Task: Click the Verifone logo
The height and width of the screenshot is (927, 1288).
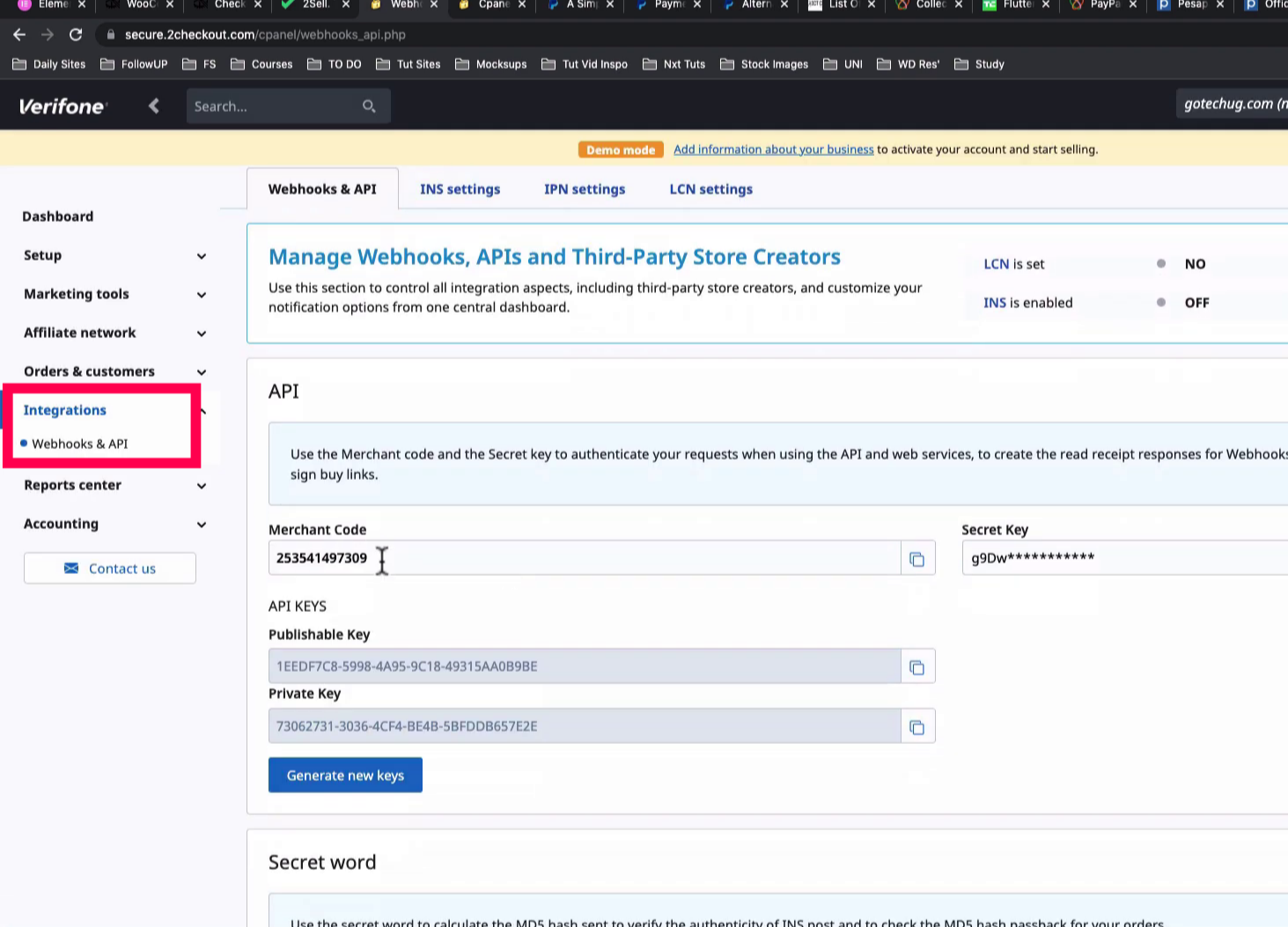Action: click(x=63, y=107)
